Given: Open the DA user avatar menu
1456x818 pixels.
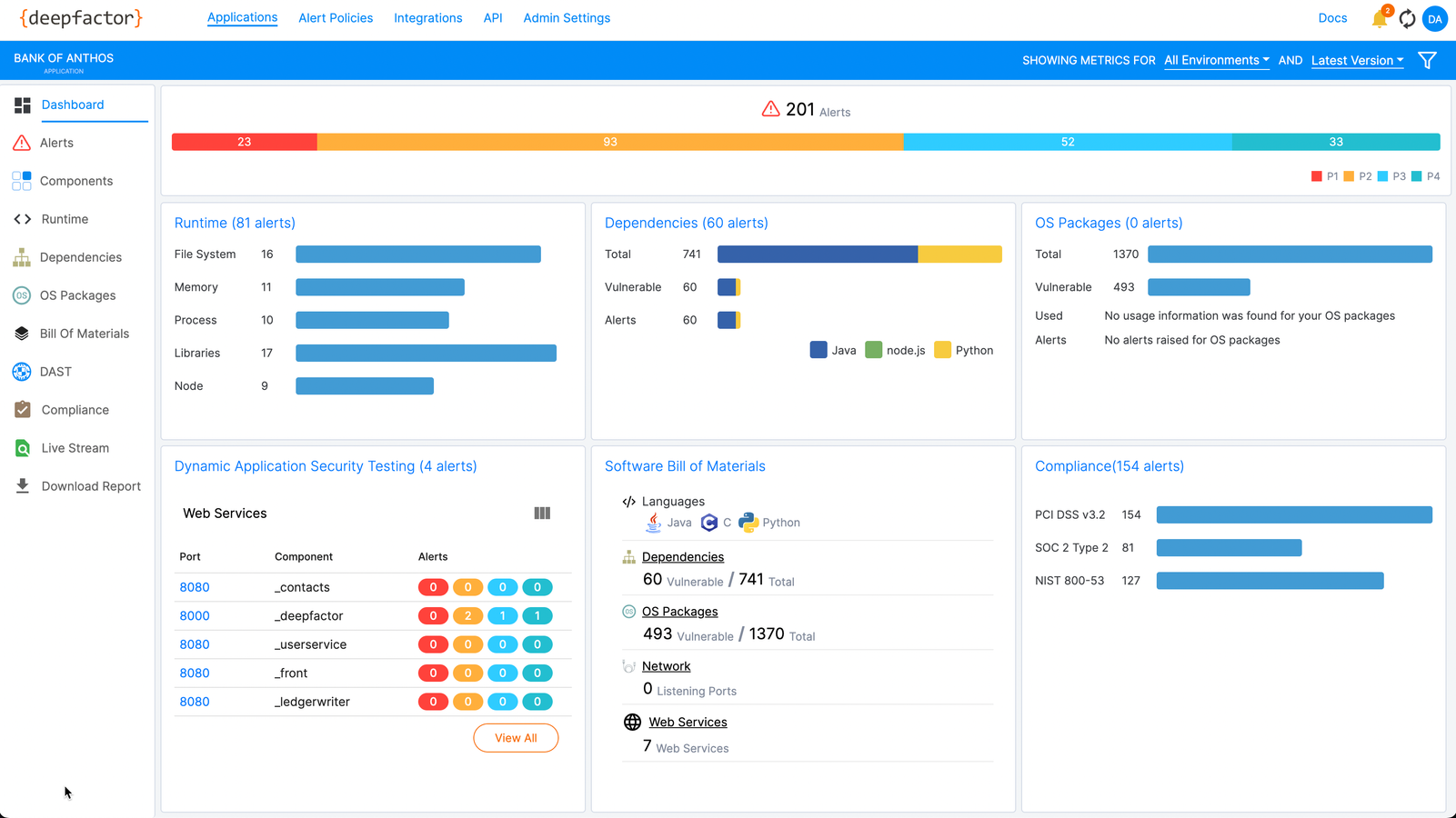Looking at the screenshot, I should point(1434,18).
